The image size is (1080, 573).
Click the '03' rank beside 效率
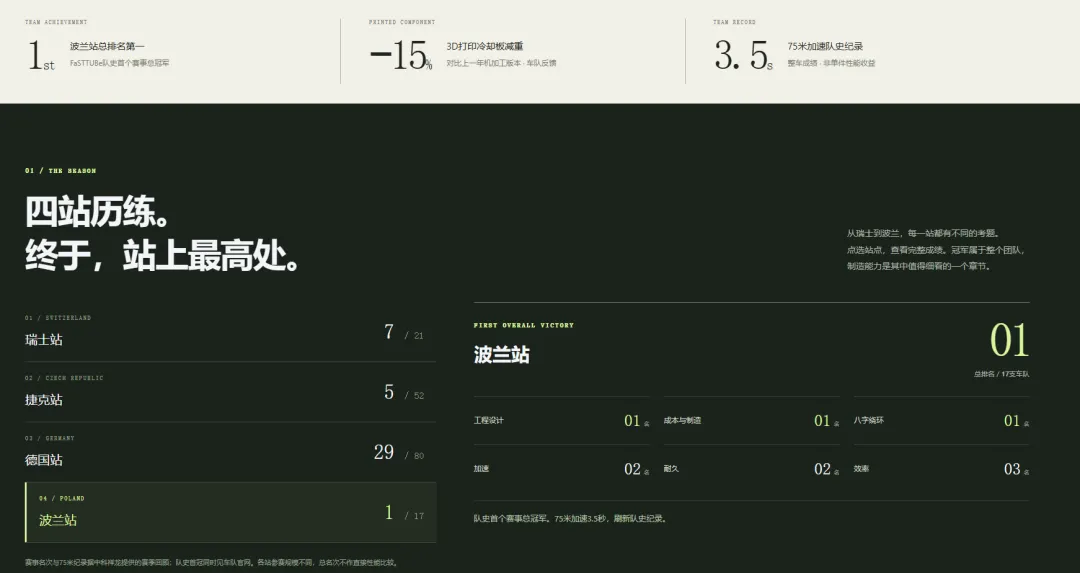pyautogui.click(x=1012, y=469)
